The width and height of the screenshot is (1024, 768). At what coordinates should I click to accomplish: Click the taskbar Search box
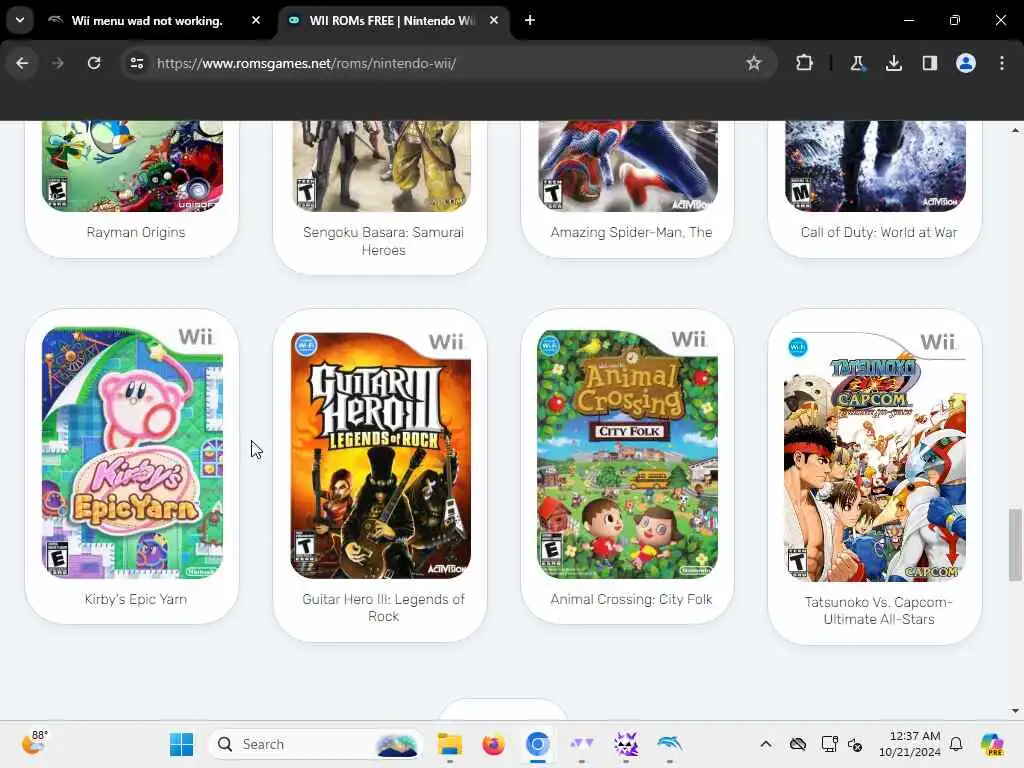pyautogui.click(x=315, y=744)
